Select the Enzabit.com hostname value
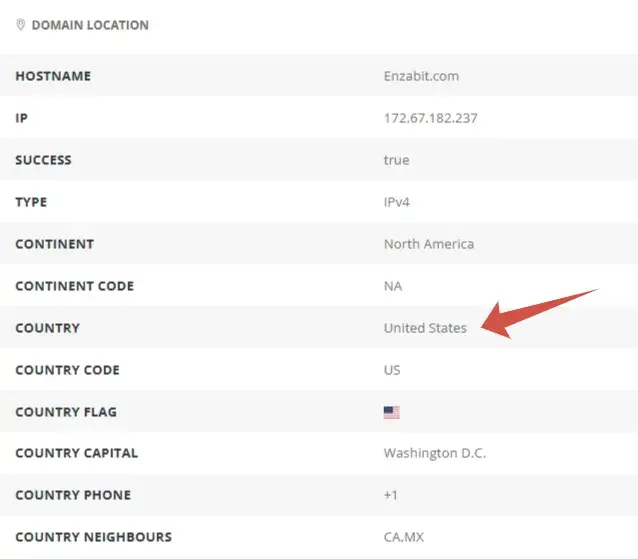Viewport: 638px width, 559px height. (421, 76)
